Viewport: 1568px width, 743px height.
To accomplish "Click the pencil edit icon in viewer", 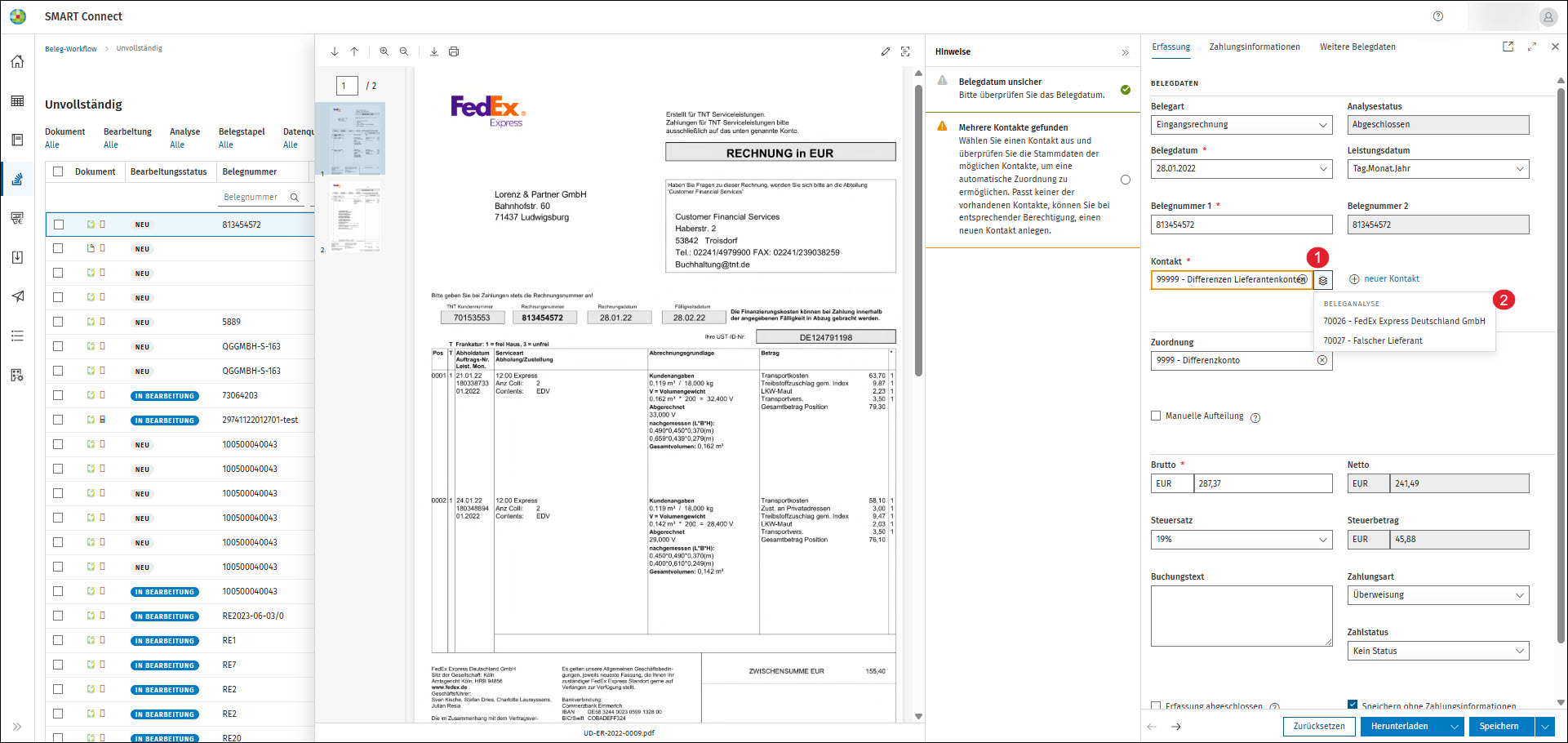I will [886, 51].
